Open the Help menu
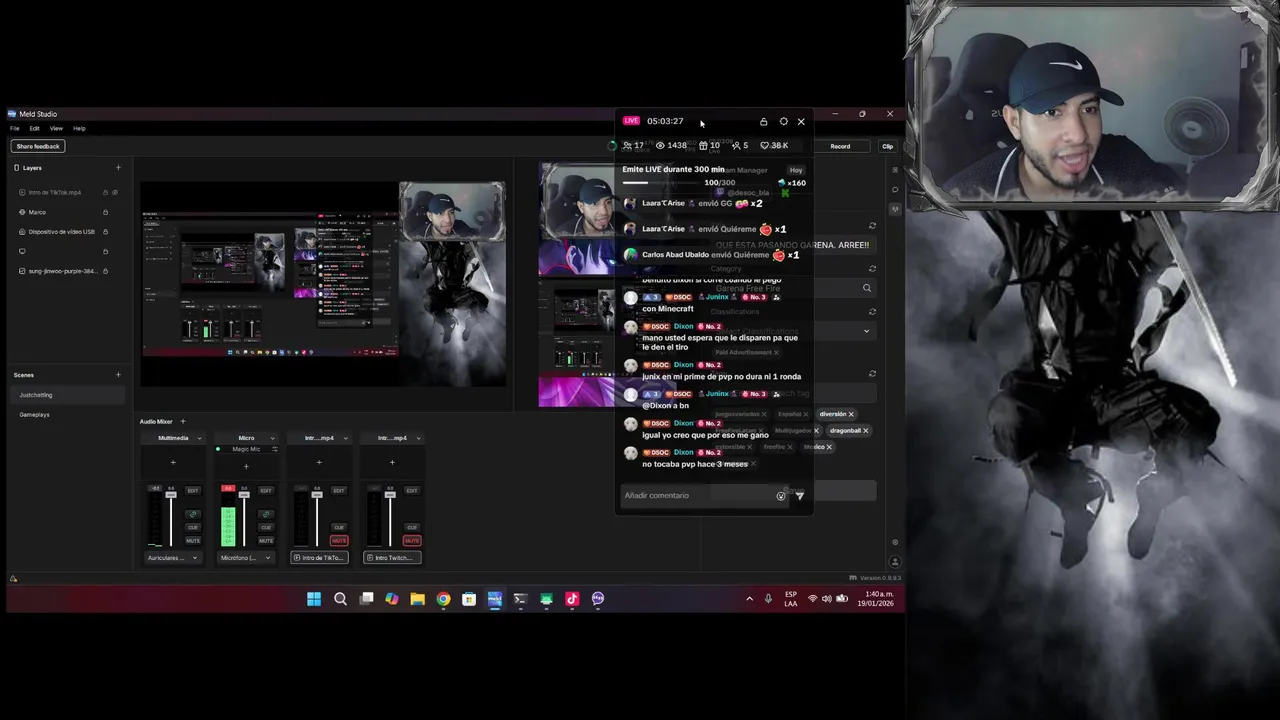Image resolution: width=1280 pixels, height=720 pixels. (79, 128)
